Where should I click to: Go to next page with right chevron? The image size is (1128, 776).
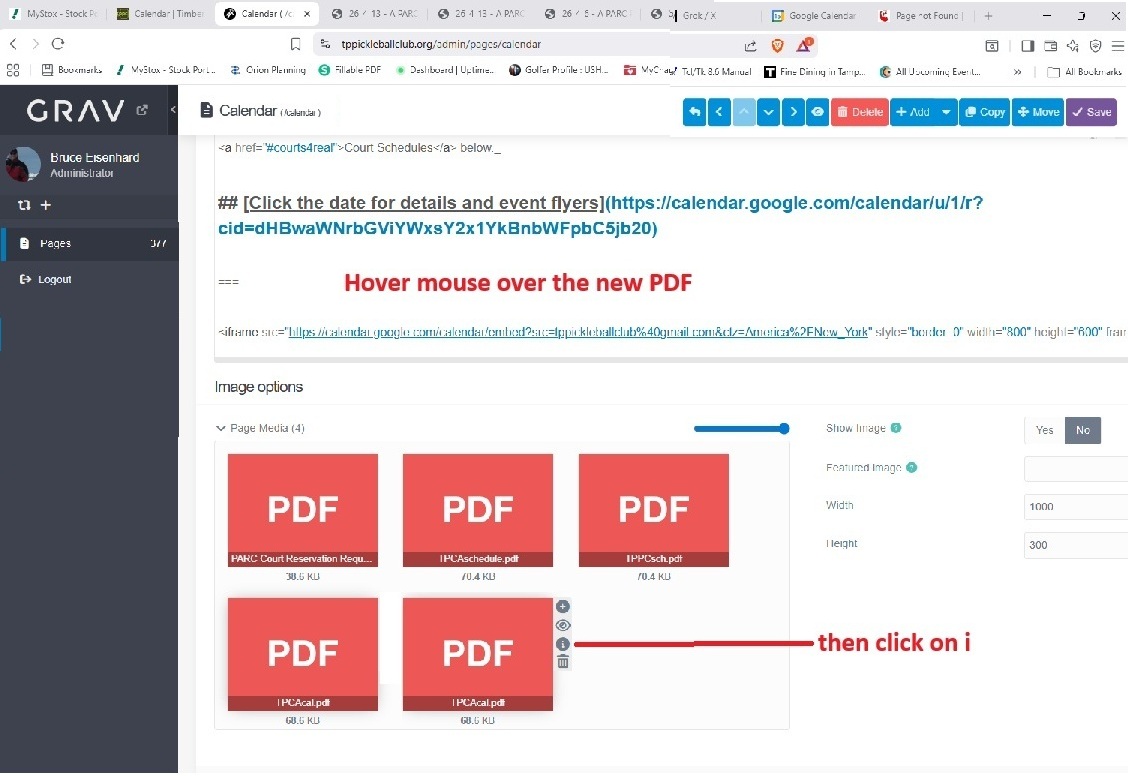(x=793, y=112)
